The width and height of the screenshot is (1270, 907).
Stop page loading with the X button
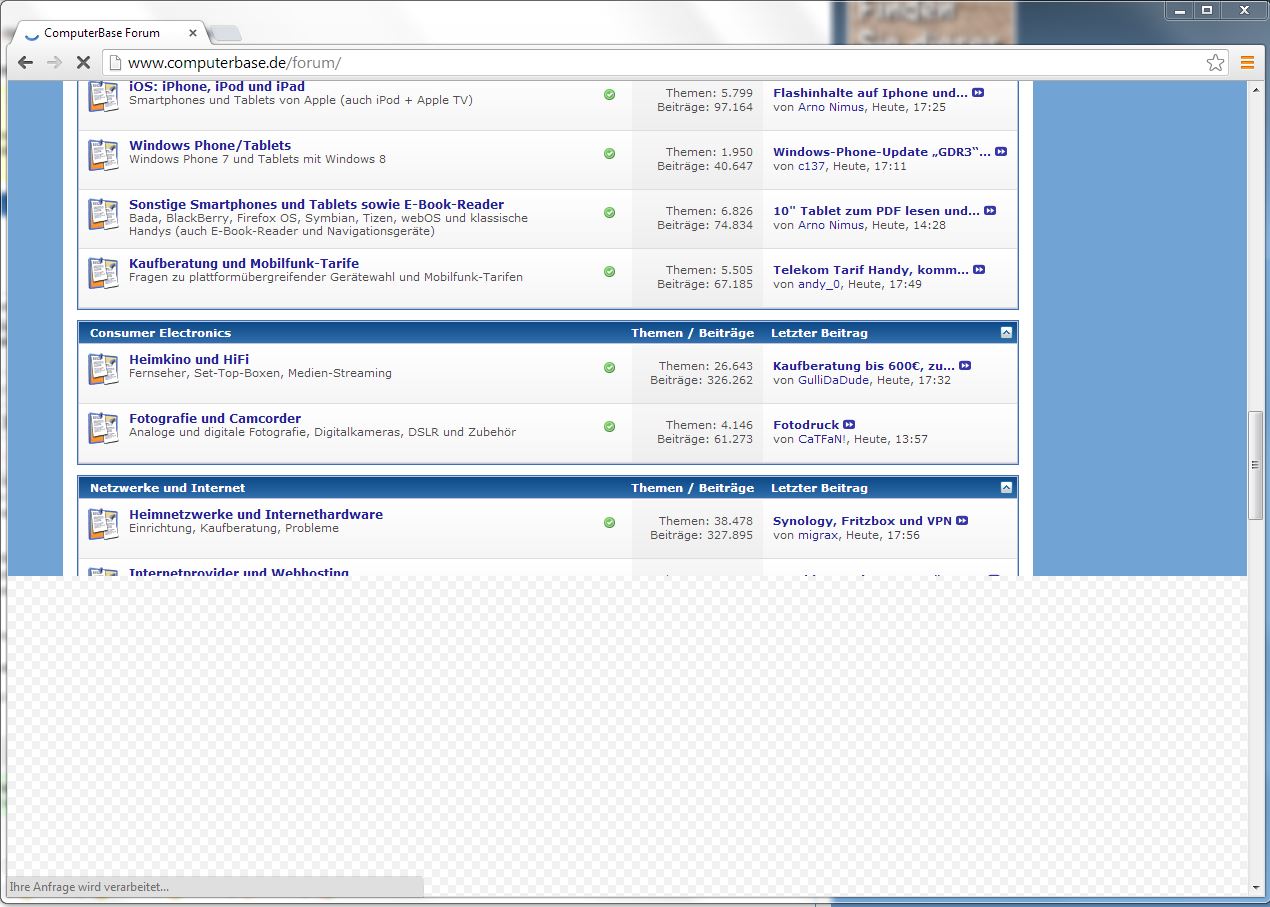tap(84, 63)
